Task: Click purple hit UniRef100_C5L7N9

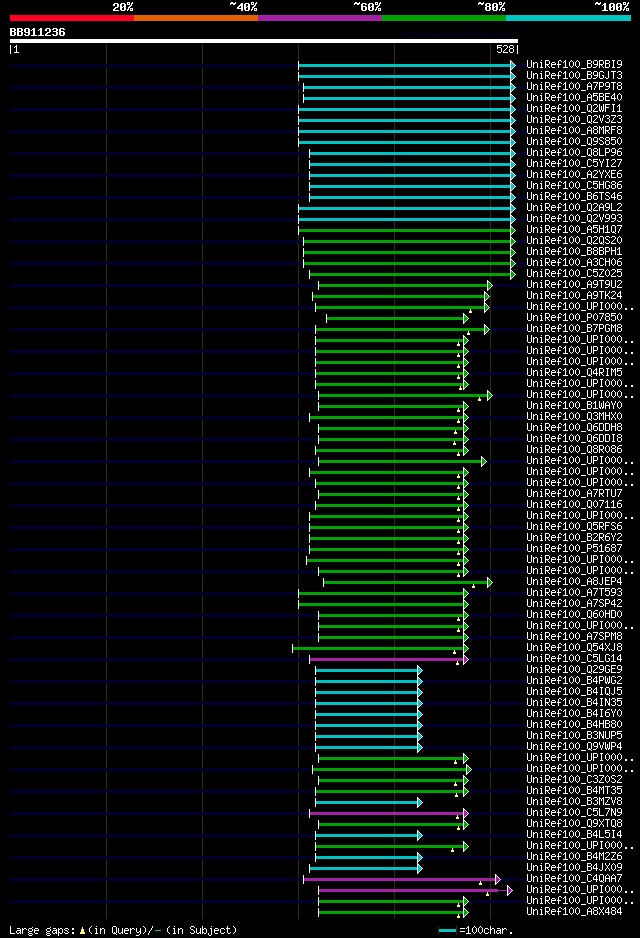Action: [574, 812]
